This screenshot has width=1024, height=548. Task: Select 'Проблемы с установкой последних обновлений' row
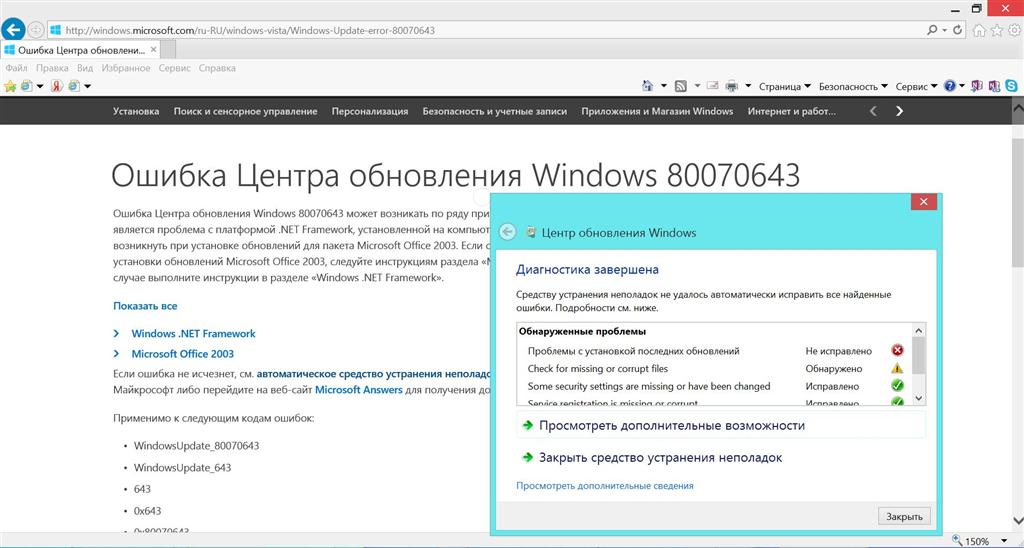[x=715, y=351]
